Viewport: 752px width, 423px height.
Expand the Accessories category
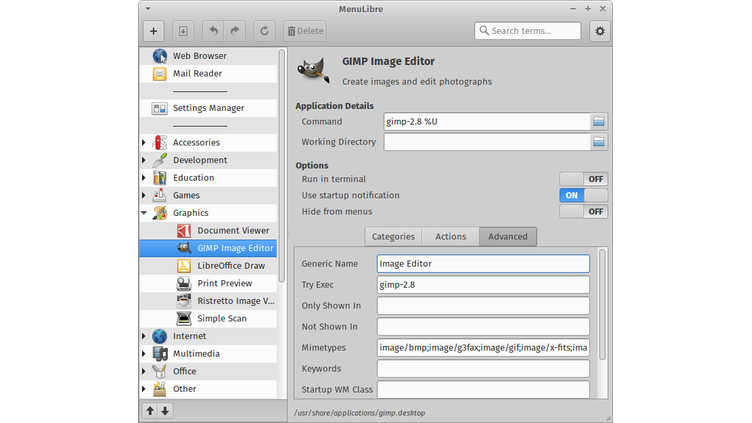[x=144, y=143]
